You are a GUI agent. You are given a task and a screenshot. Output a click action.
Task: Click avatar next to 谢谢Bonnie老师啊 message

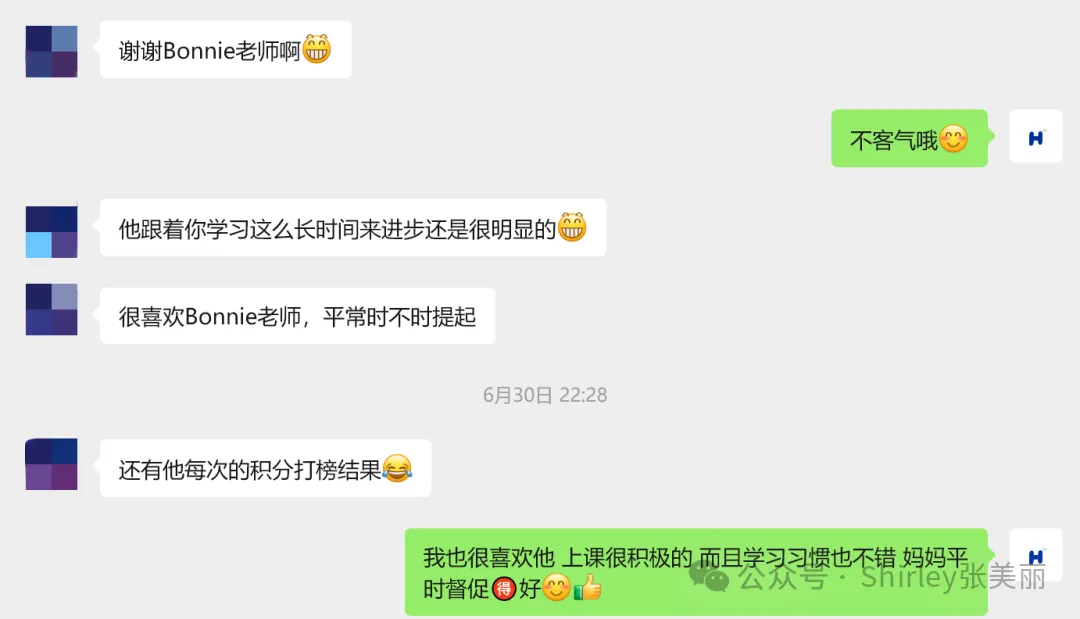pos(52,52)
